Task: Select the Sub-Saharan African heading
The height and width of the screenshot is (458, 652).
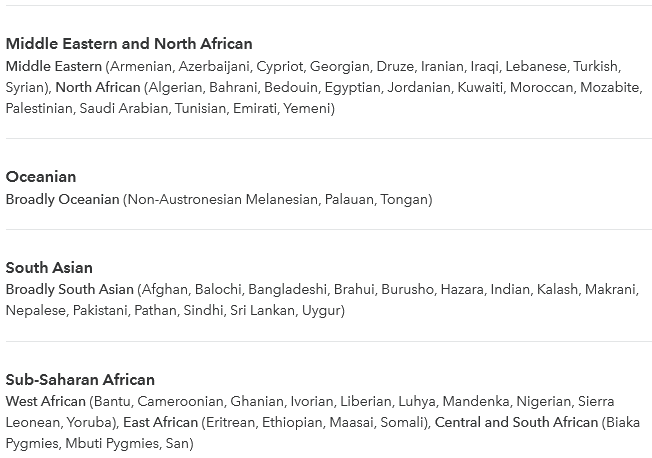Action: (80, 380)
